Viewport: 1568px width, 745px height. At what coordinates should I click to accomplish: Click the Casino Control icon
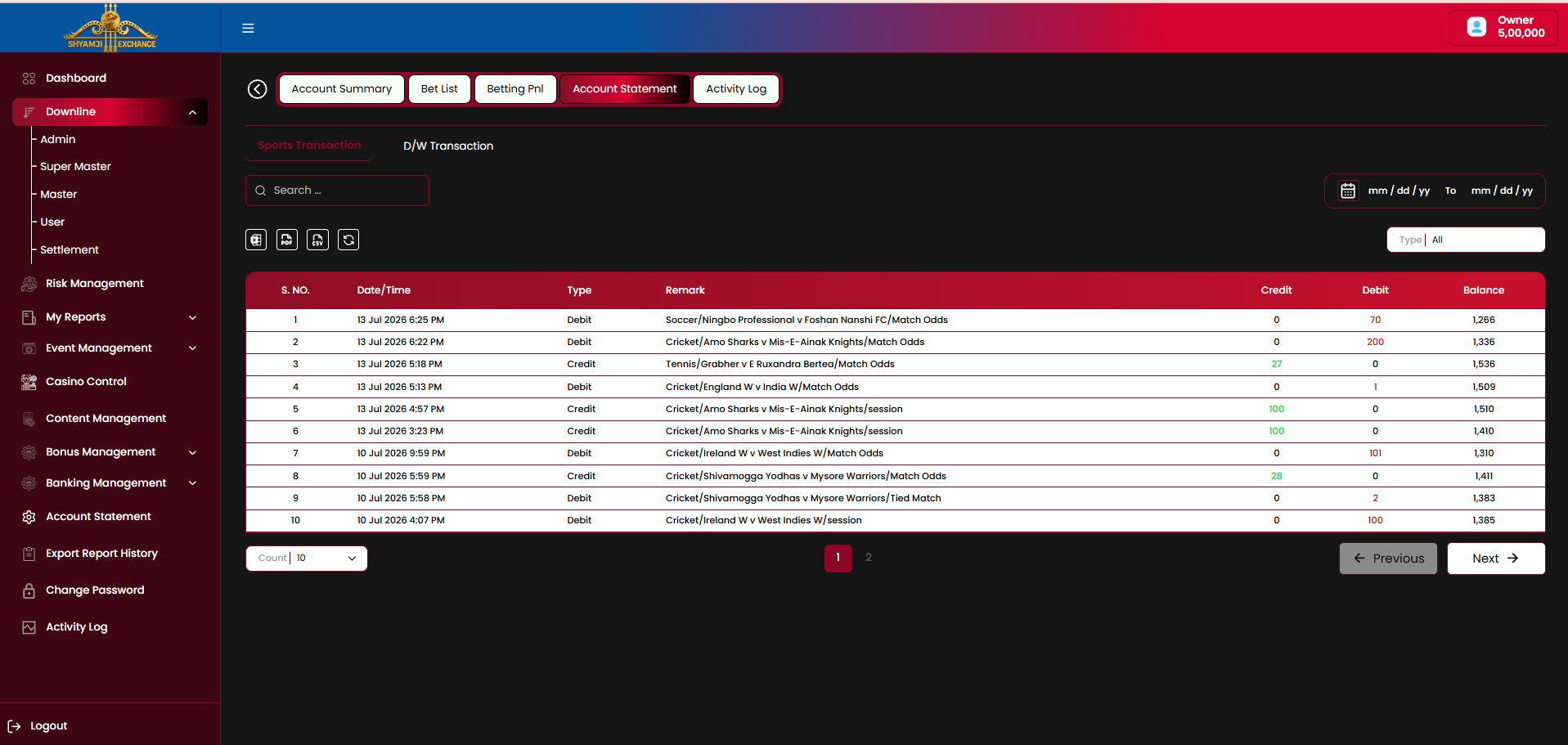coord(29,382)
